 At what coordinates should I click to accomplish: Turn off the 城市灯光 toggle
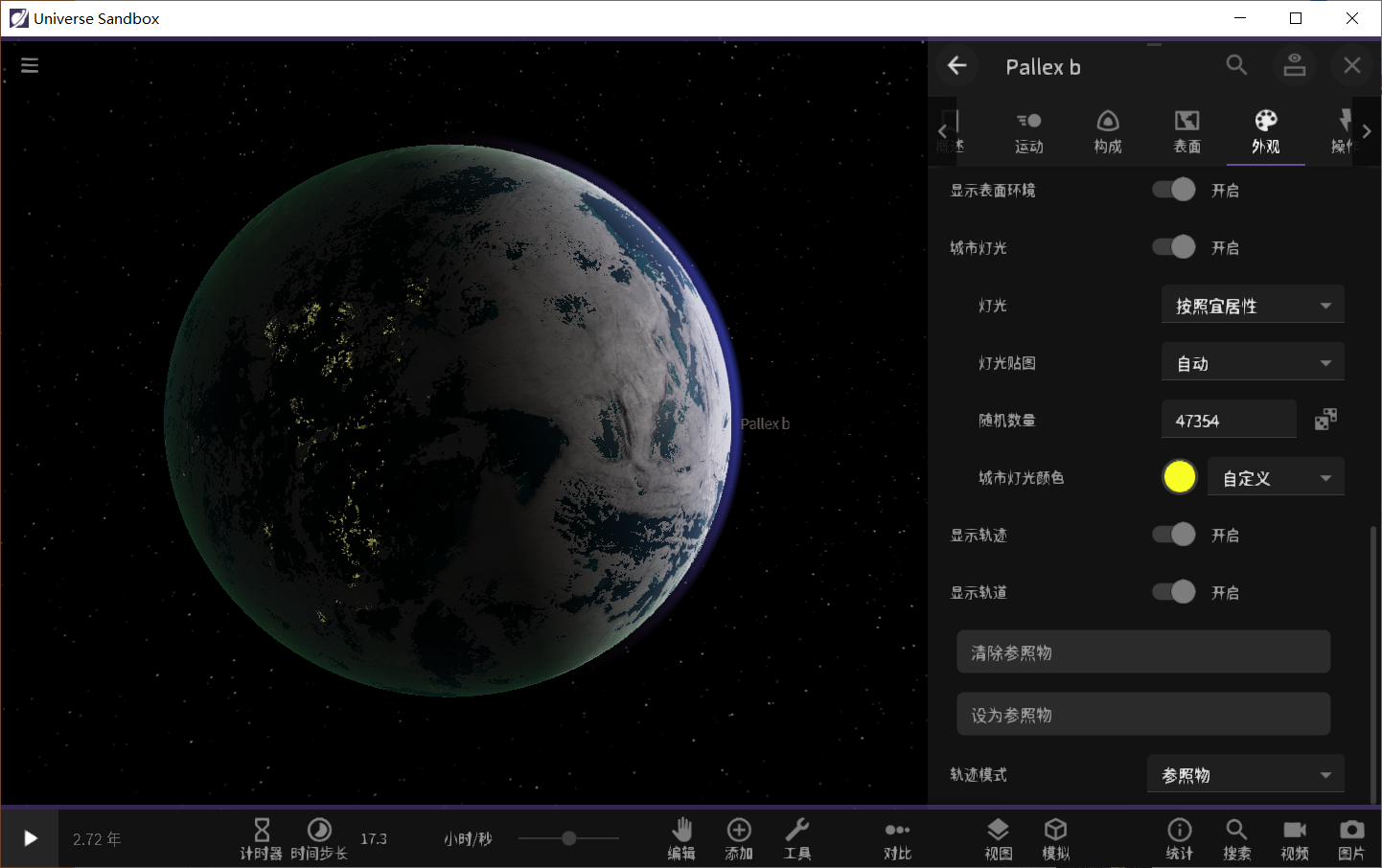[1174, 247]
